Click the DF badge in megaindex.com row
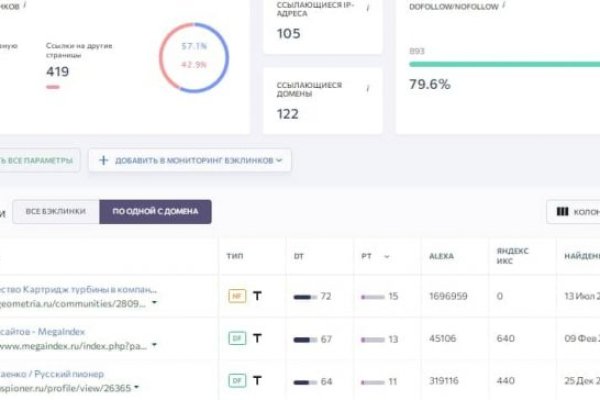Screen dimensions: 600x400 (237, 338)
